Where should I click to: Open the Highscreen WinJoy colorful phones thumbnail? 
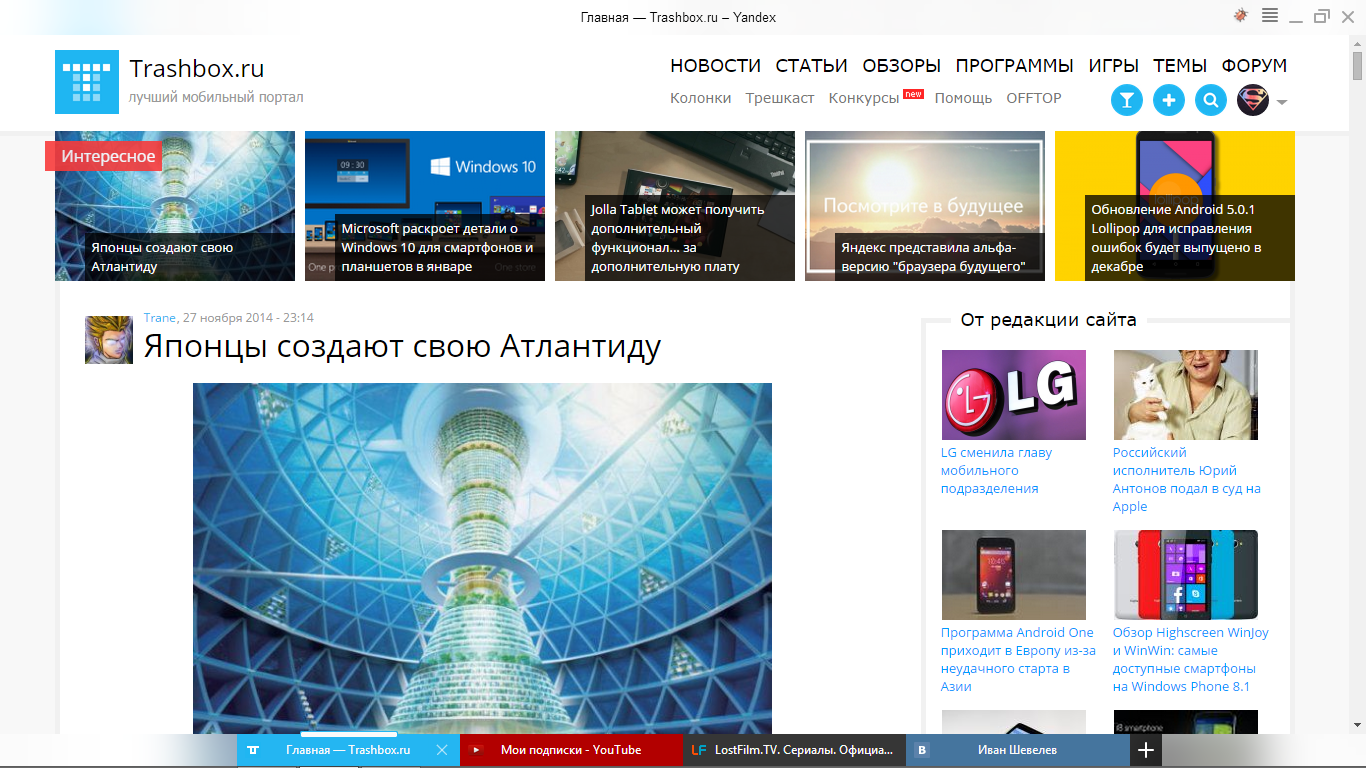(x=1185, y=575)
